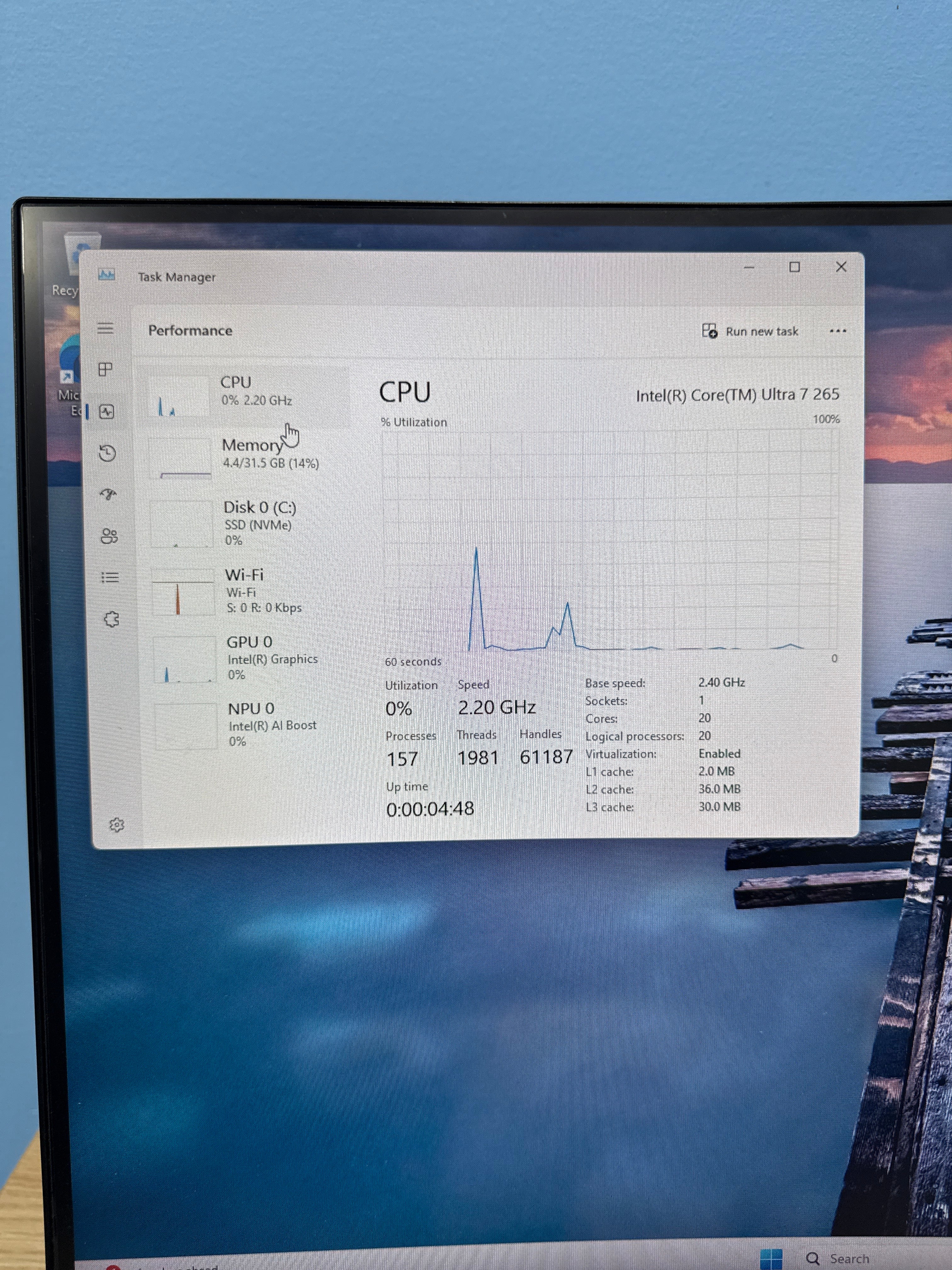Open Task Manager Settings gear icon
The image size is (952, 1270).
116,825
